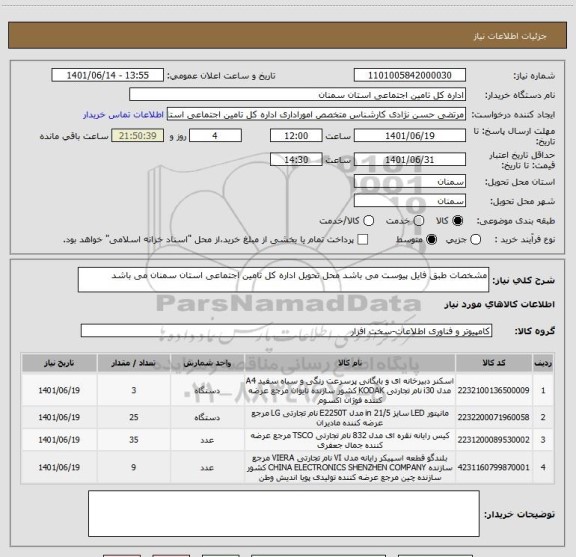Click the ردیف column header
The image size is (576, 557).
[x=543, y=363]
